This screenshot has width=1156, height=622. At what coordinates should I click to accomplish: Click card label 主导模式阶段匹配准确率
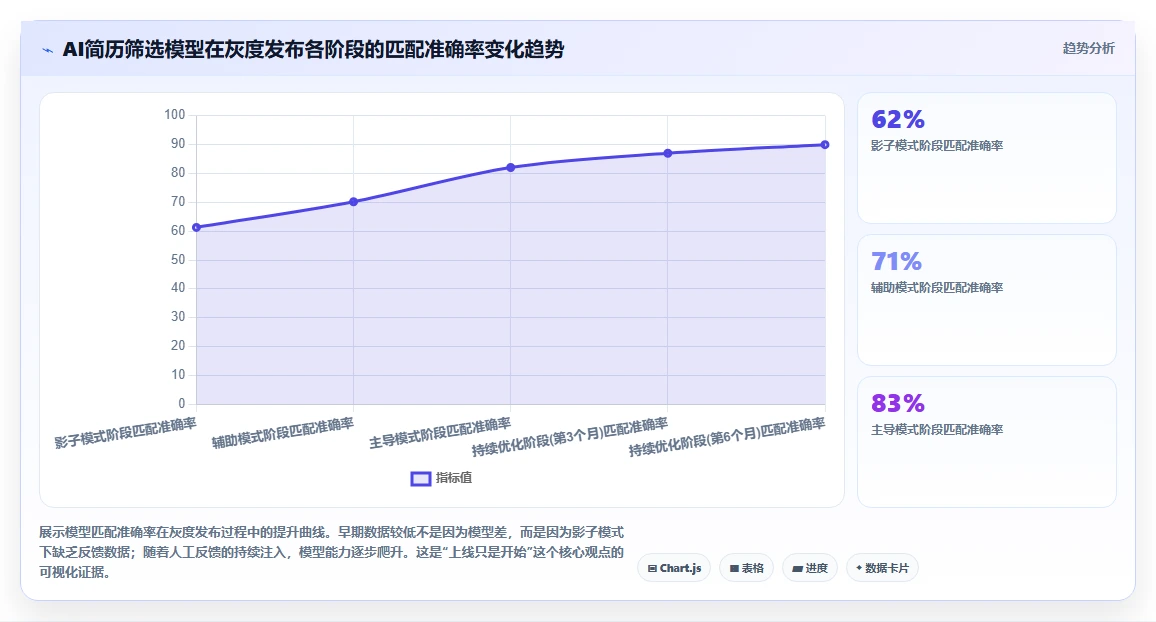[x=936, y=430]
